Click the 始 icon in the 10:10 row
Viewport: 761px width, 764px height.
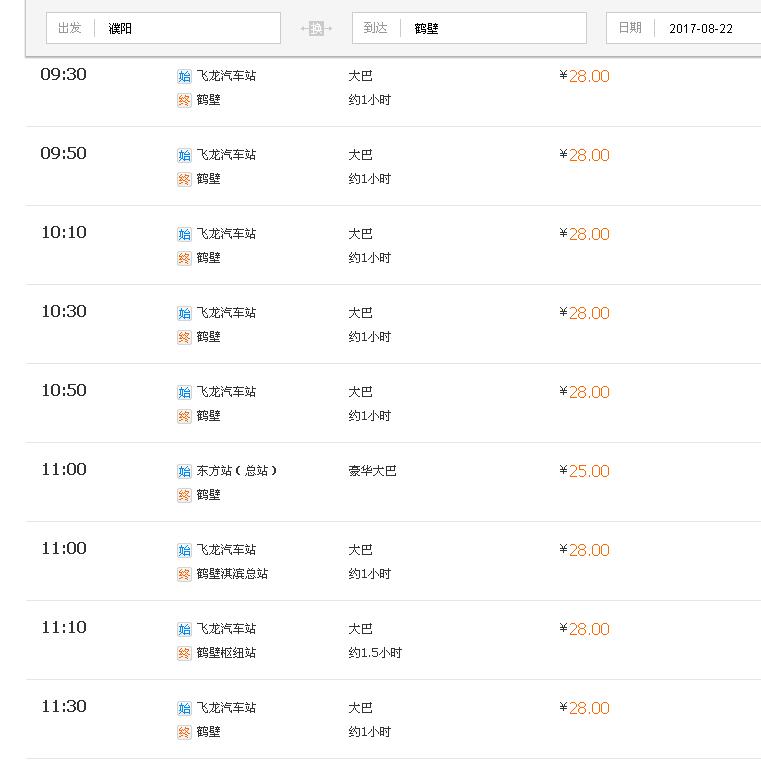point(184,234)
